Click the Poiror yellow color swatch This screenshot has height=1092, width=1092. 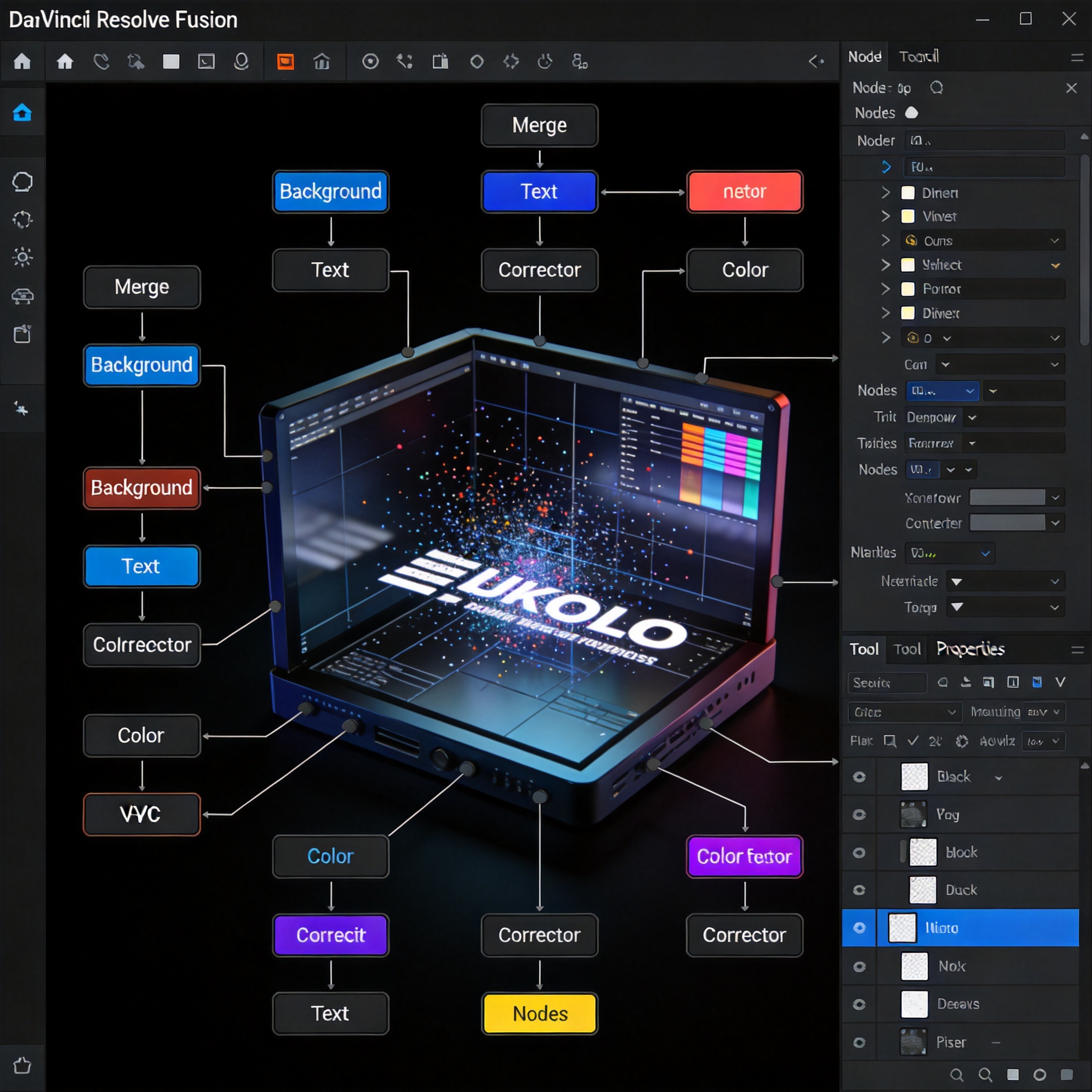(x=908, y=289)
